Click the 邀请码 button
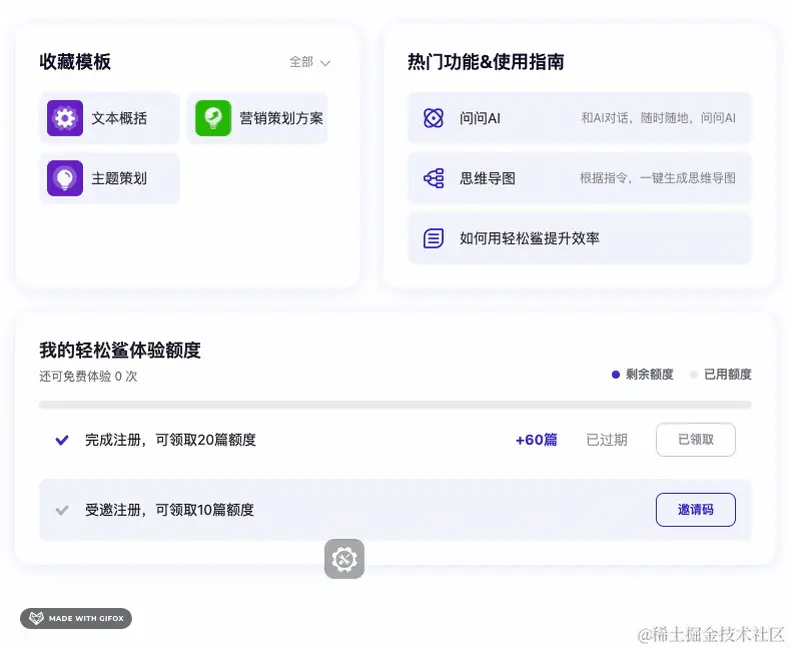This screenshot has width=791, height=649. [696, 510]
